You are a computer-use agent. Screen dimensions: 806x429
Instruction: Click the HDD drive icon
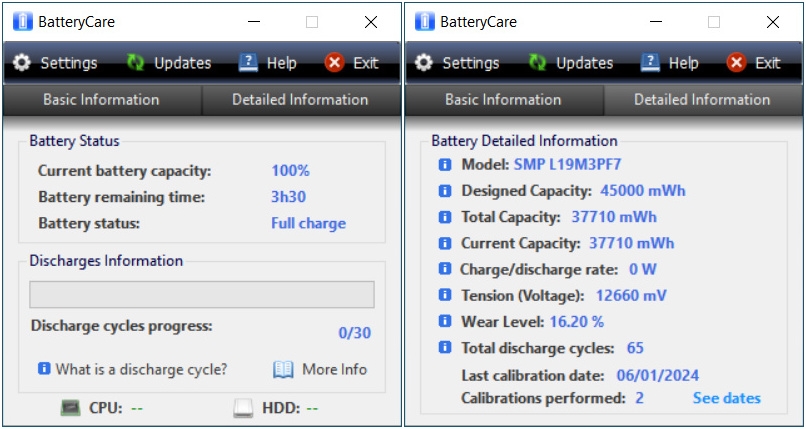pyautogui.click(x=244, y=408)
